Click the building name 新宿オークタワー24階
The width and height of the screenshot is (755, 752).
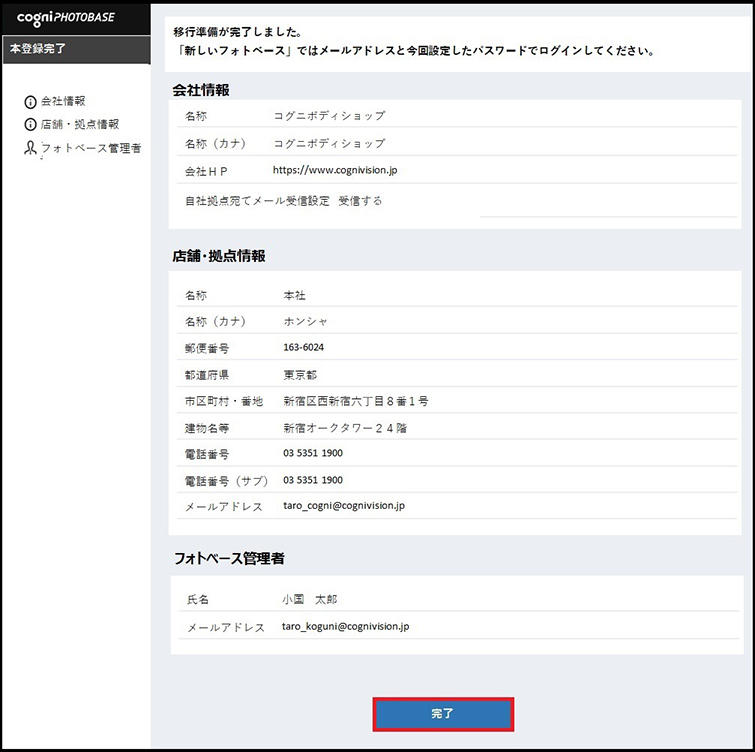point(345,428)
